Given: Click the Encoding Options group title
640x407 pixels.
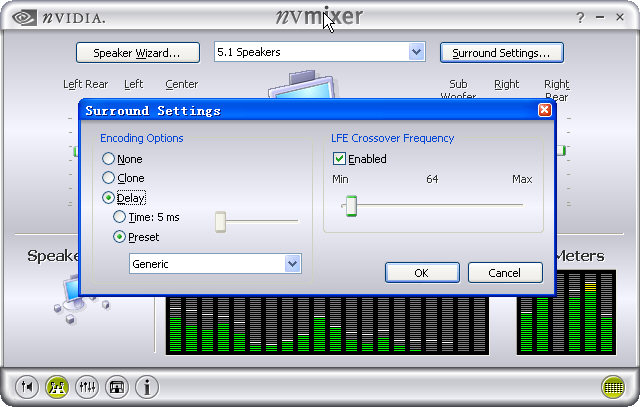Looking at the screenshot, I should (142, 138).
